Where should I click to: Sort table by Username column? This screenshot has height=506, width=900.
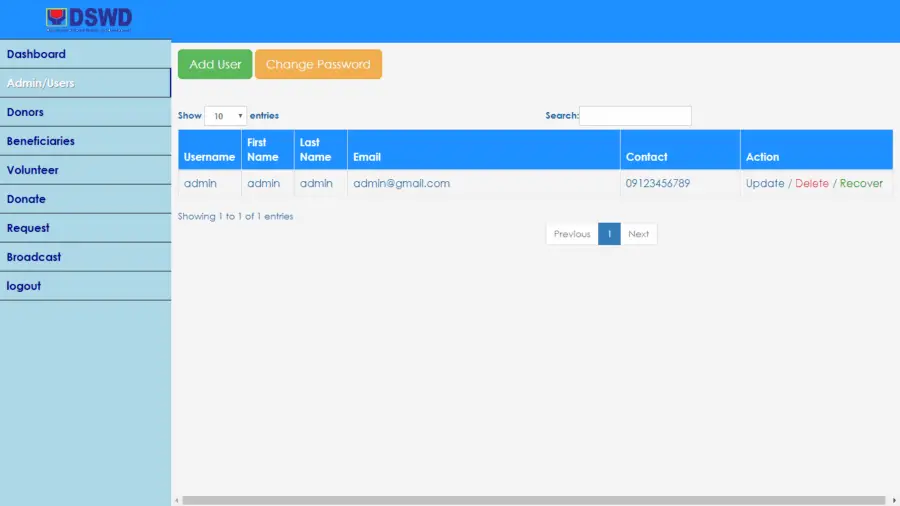click(210, 150)
